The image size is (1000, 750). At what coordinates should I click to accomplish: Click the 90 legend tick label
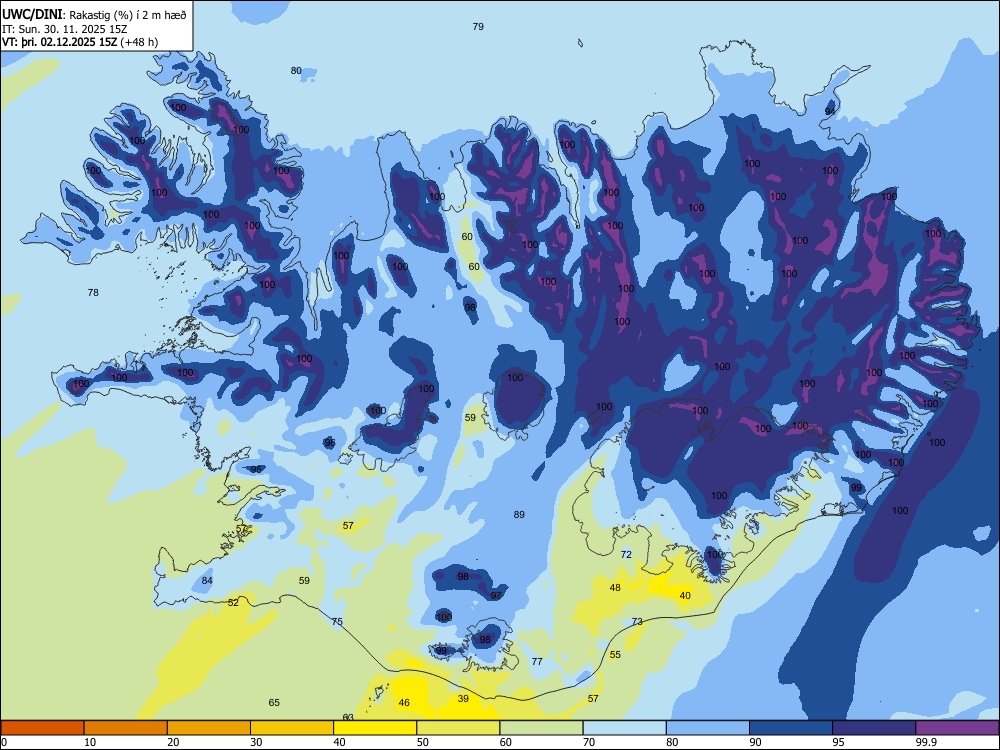point(755,742)
